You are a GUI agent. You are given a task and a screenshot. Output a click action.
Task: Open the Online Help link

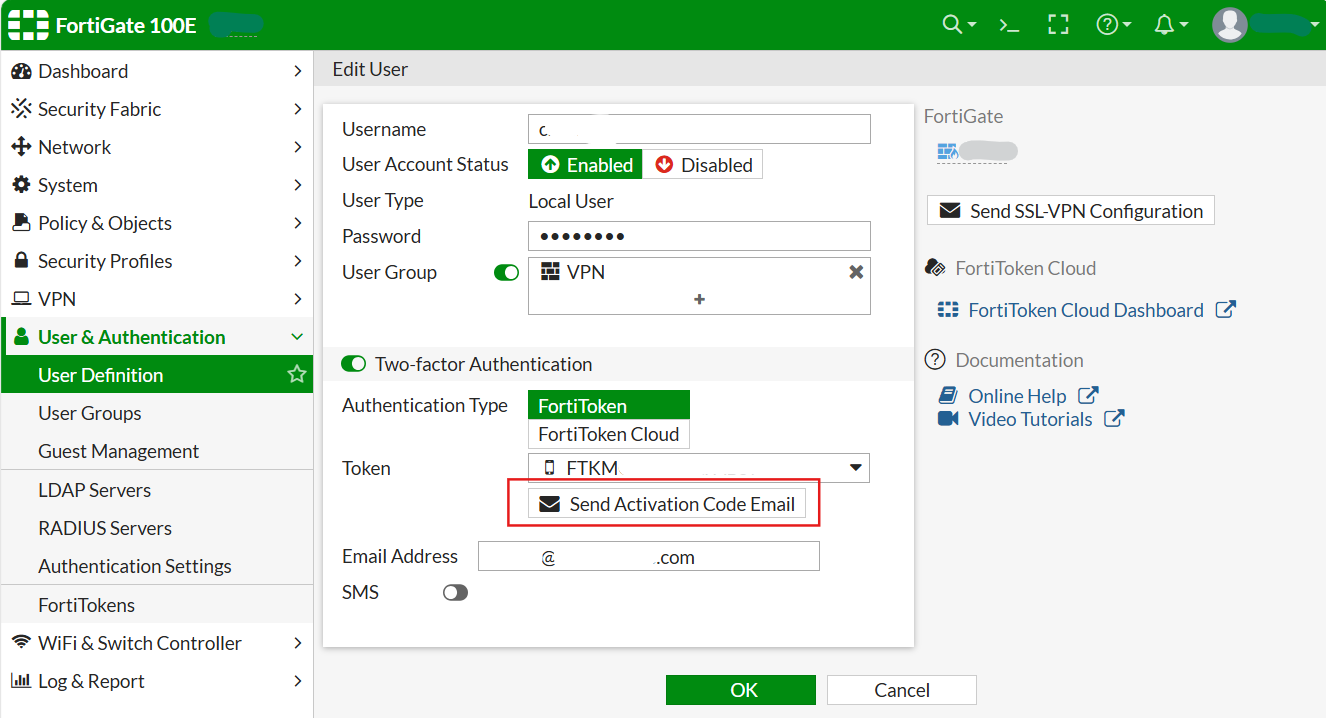1017,396
